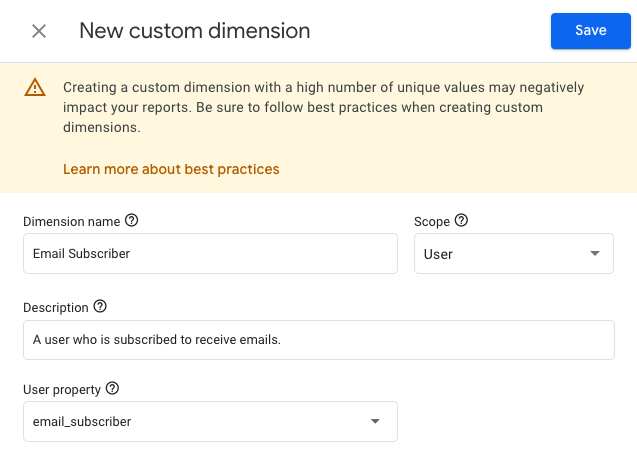This screenshot has height=476, width=637.
Task: Click the Scope label text
Action: pyautogui.click(x=432, y=222)
